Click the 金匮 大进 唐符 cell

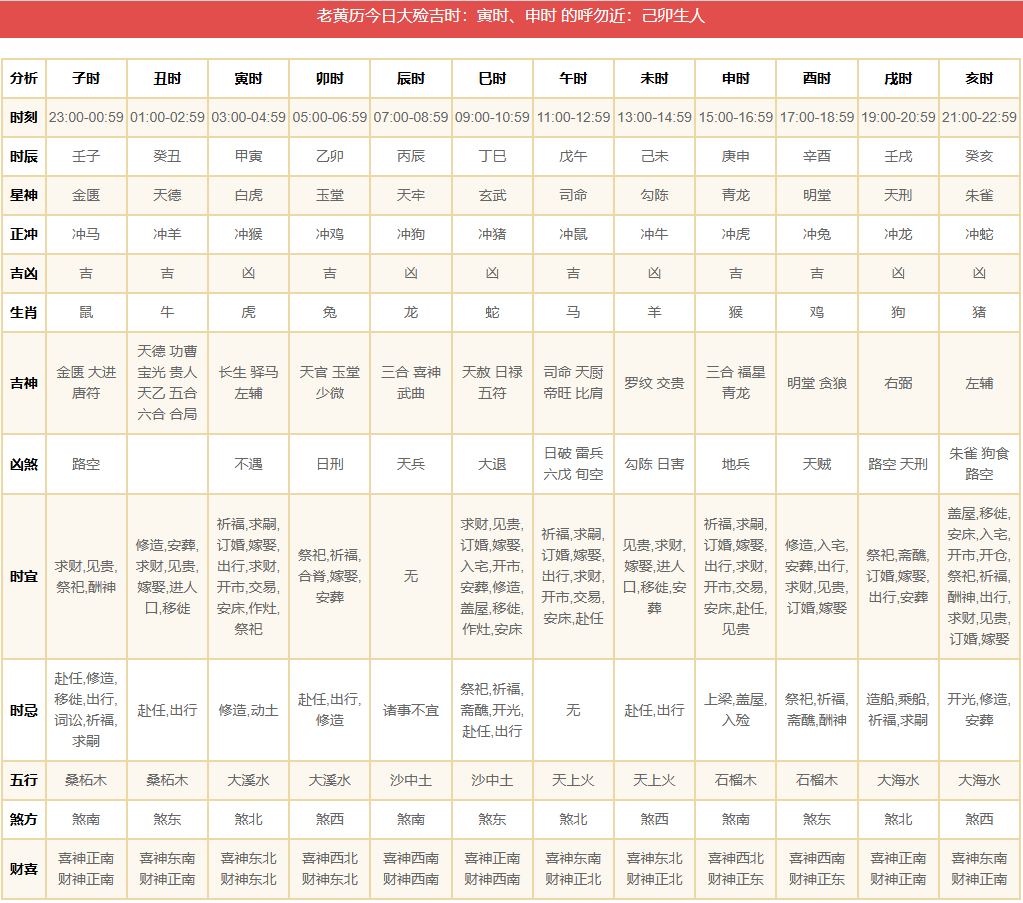(86, 383)
